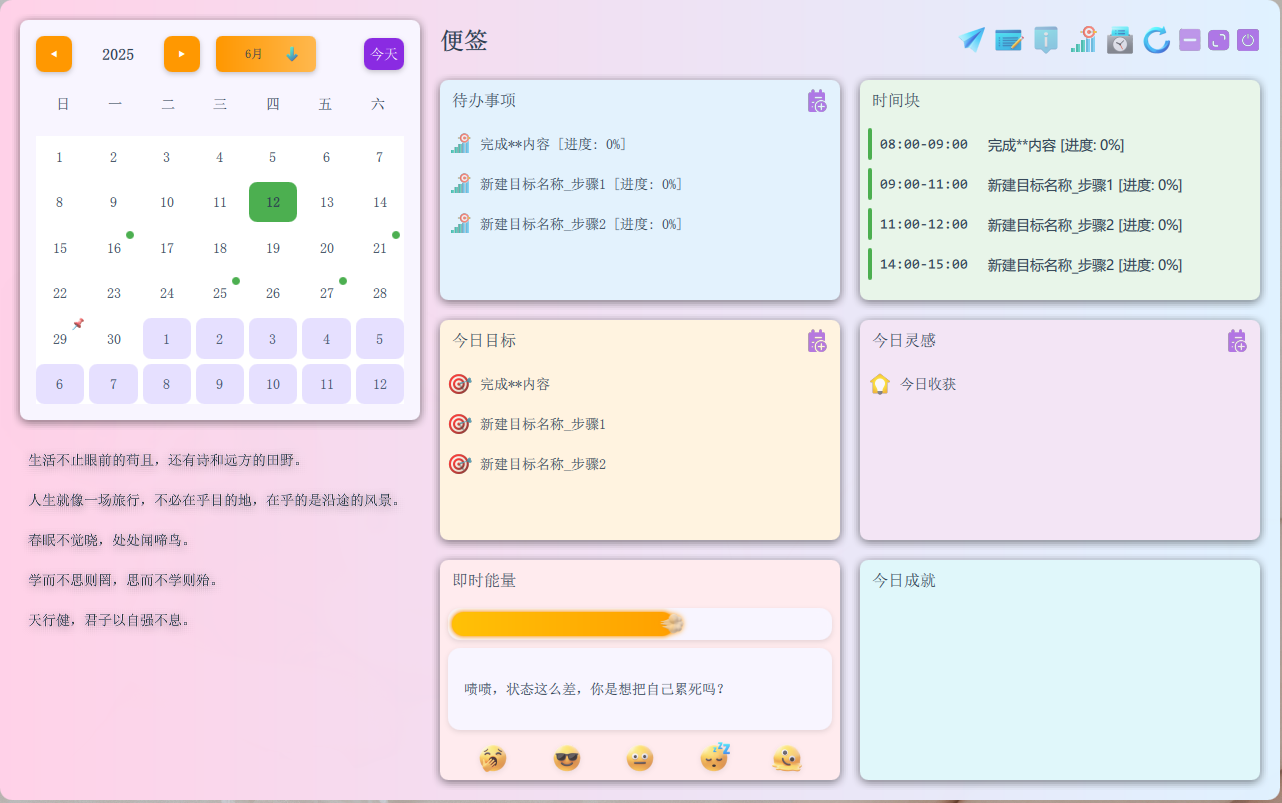
Task: Select the sunglasses mood emoji
Action: click(565, 757)
